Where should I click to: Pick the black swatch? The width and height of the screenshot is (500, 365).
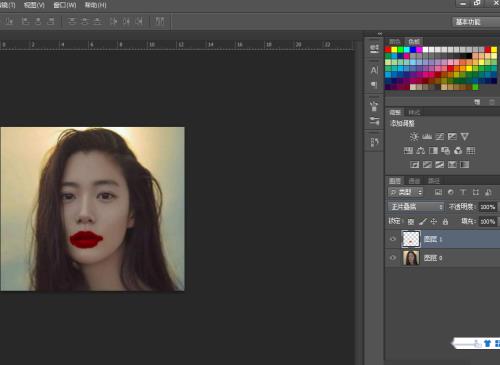point(469,56)
